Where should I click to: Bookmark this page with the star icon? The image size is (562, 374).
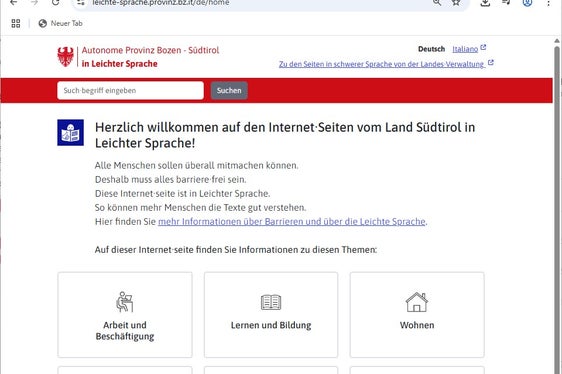(x=456, y=3)
